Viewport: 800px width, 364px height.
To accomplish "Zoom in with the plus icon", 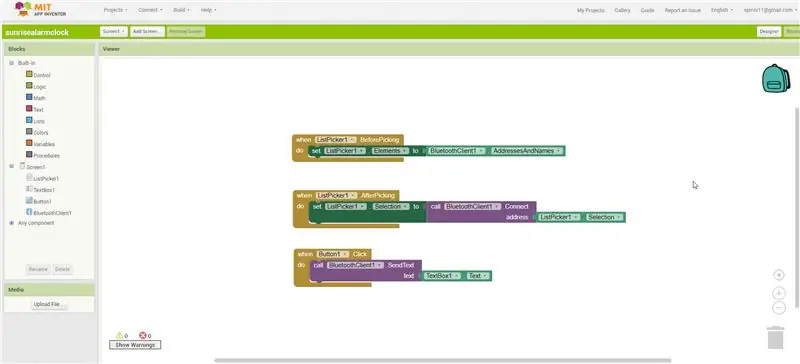I will (x=779, y=293).
